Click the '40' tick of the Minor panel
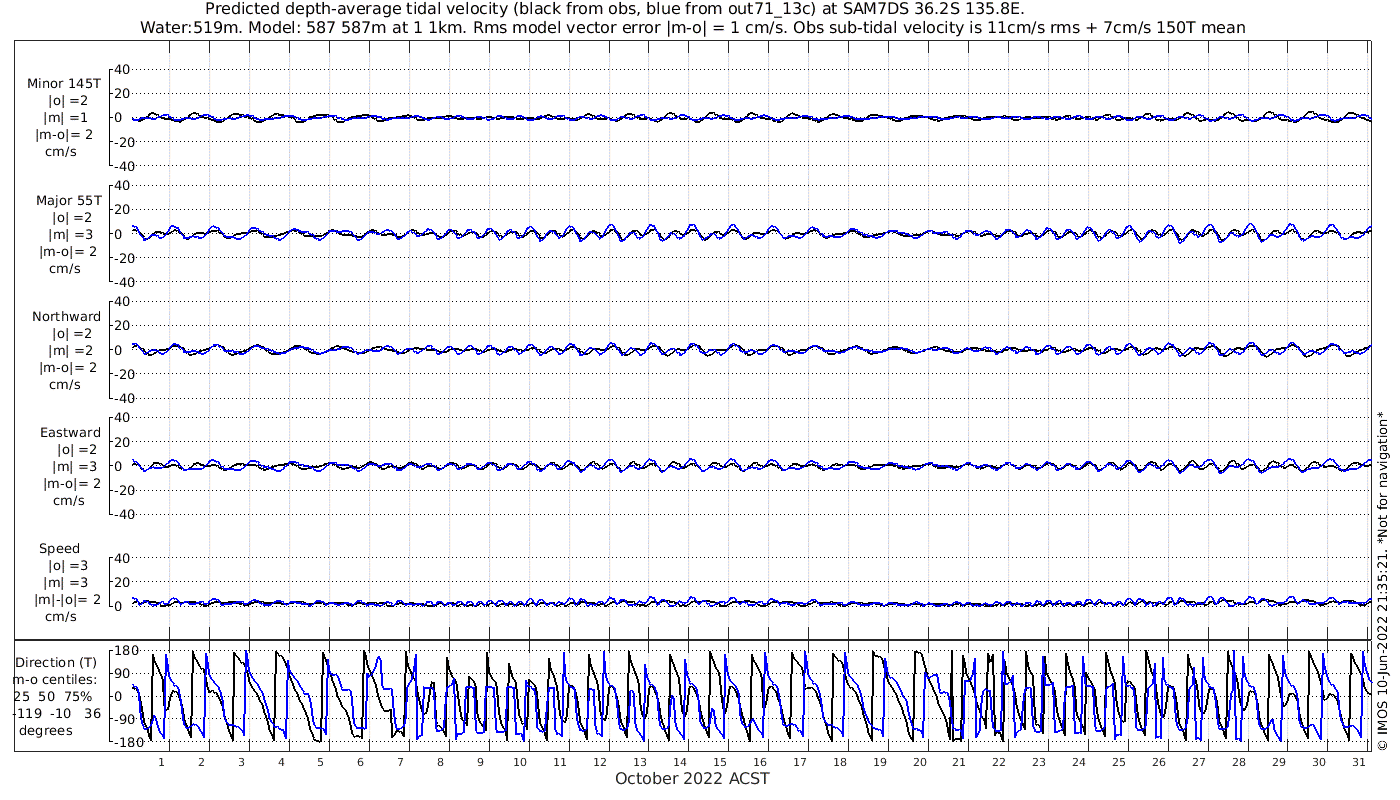1400x800 pixels. 123,70
